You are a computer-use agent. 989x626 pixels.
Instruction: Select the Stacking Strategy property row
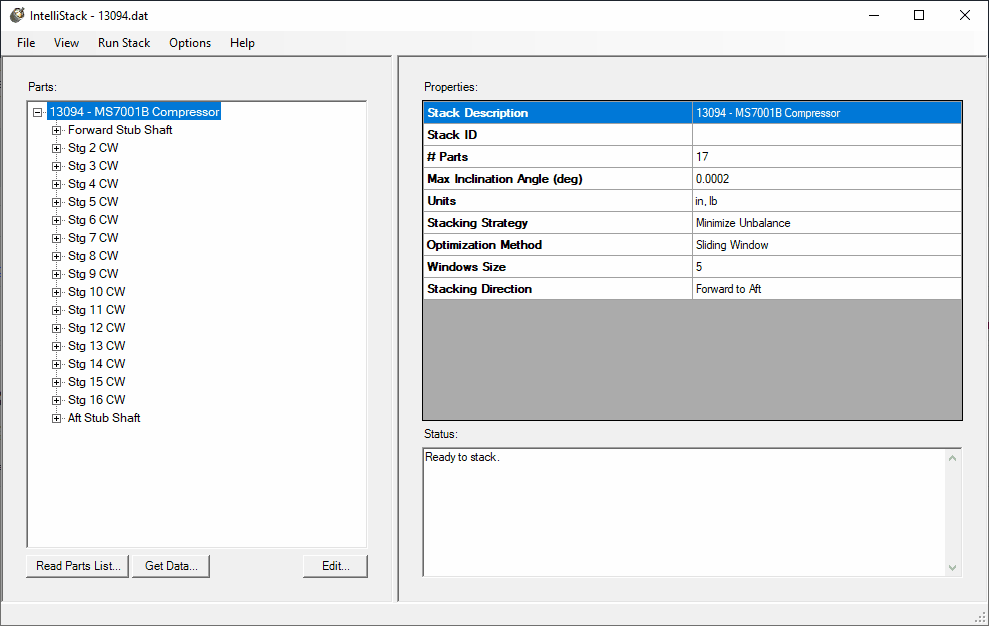click(x=558, y=223)
